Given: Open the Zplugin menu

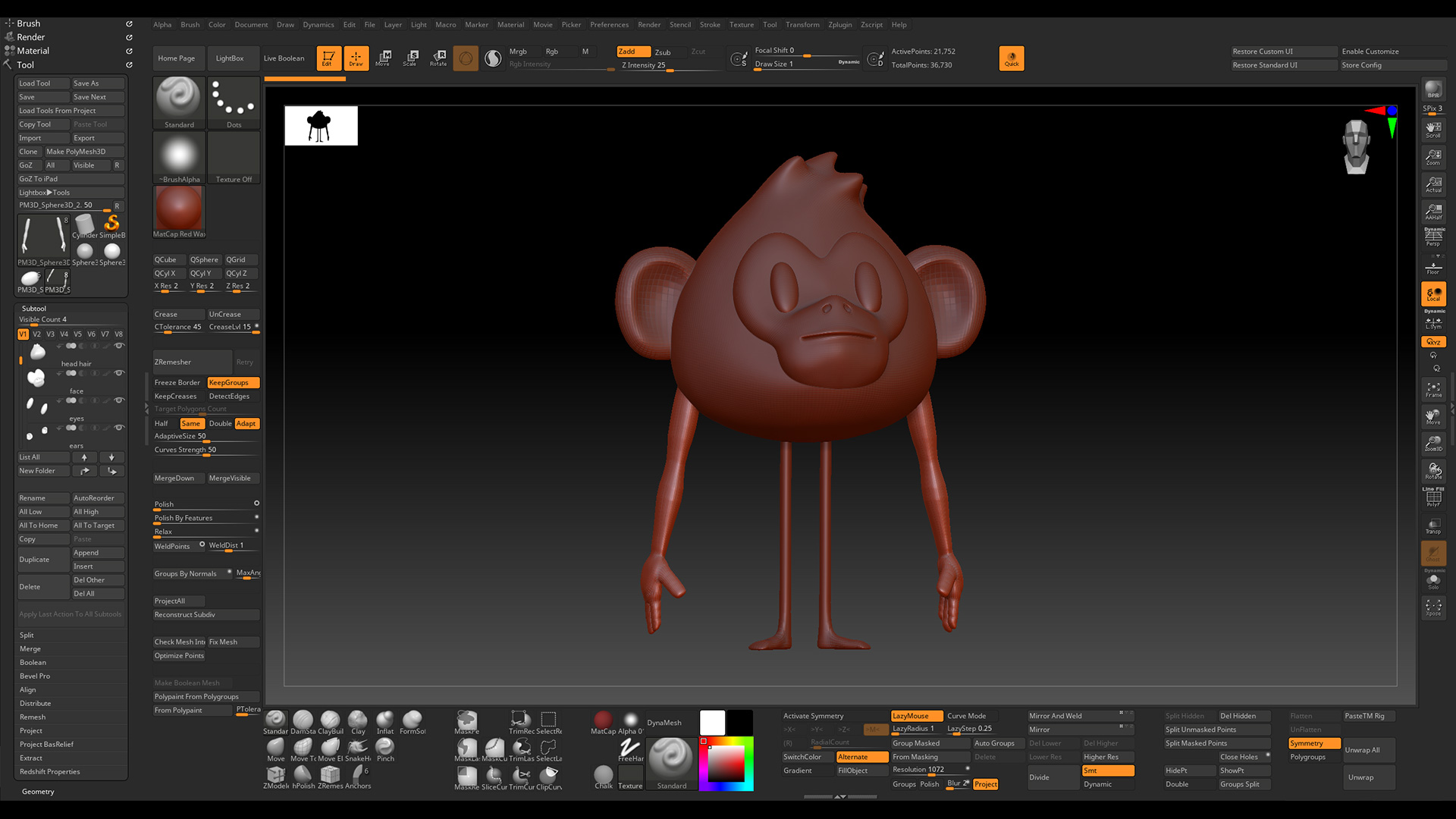Looking at the screenshot, I should 839,24.
